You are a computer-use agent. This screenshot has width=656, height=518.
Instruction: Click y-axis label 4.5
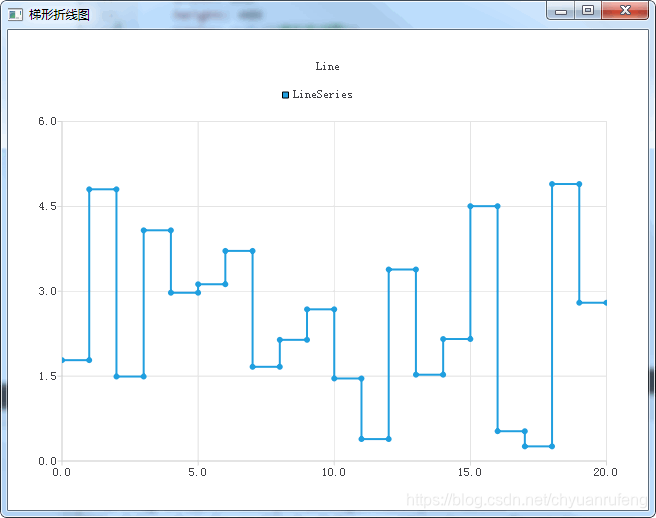click(x=47, y=206)
